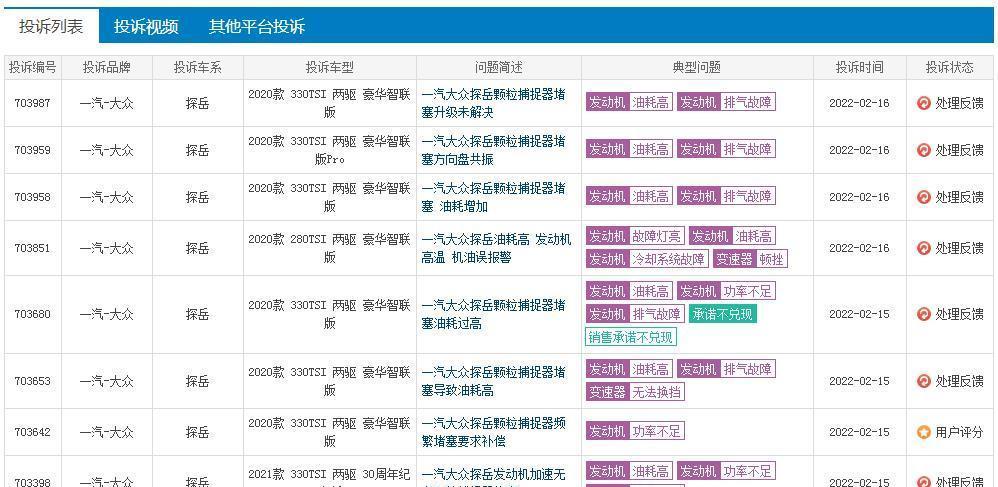Switch to the 投诉列表 tab
The image size is (998, 487).
coord(51,26)
